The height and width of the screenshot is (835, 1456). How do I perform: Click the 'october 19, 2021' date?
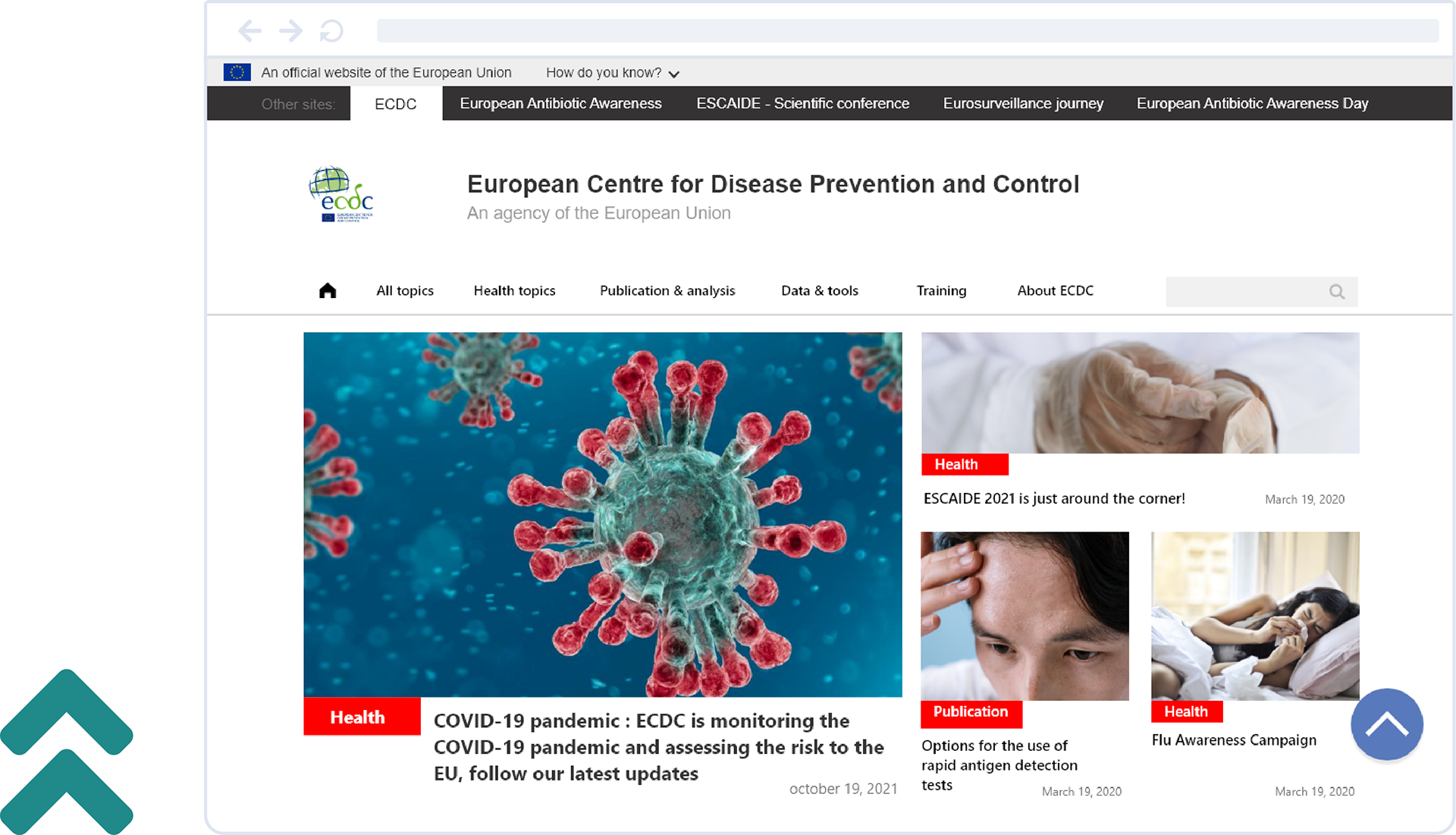[843, 789]
